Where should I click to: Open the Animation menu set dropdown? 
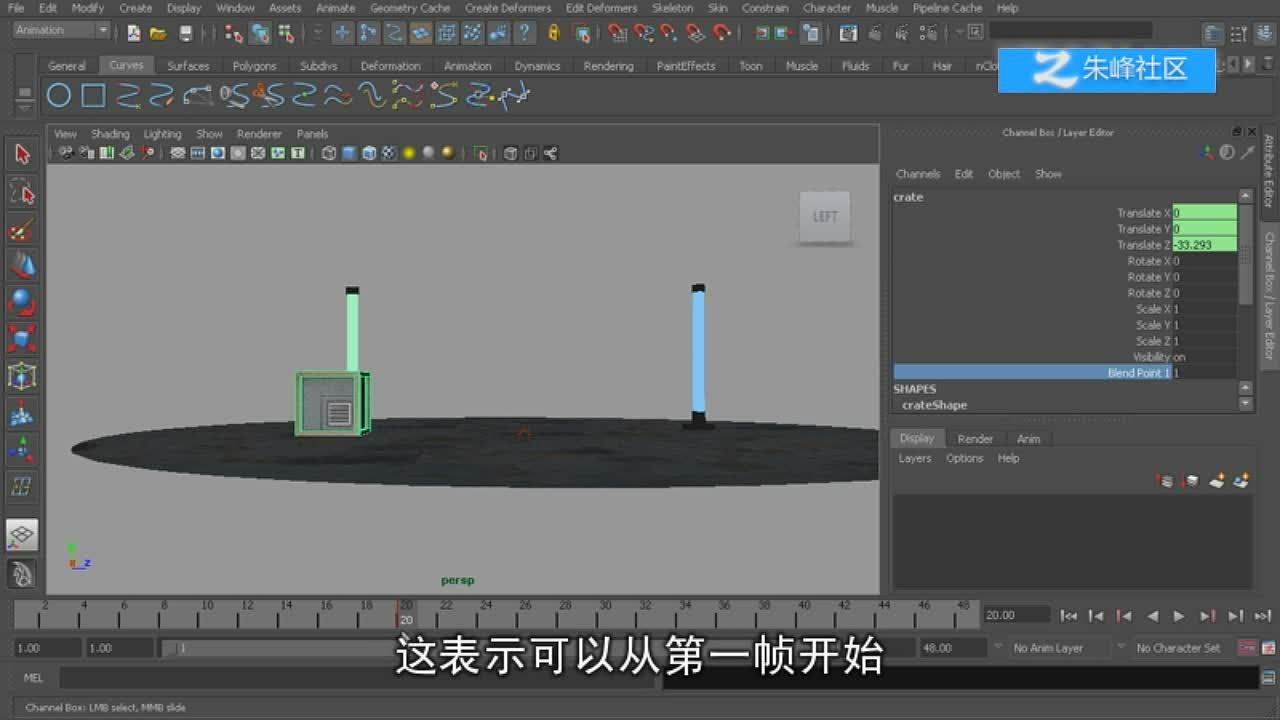[x=61, y=31]
